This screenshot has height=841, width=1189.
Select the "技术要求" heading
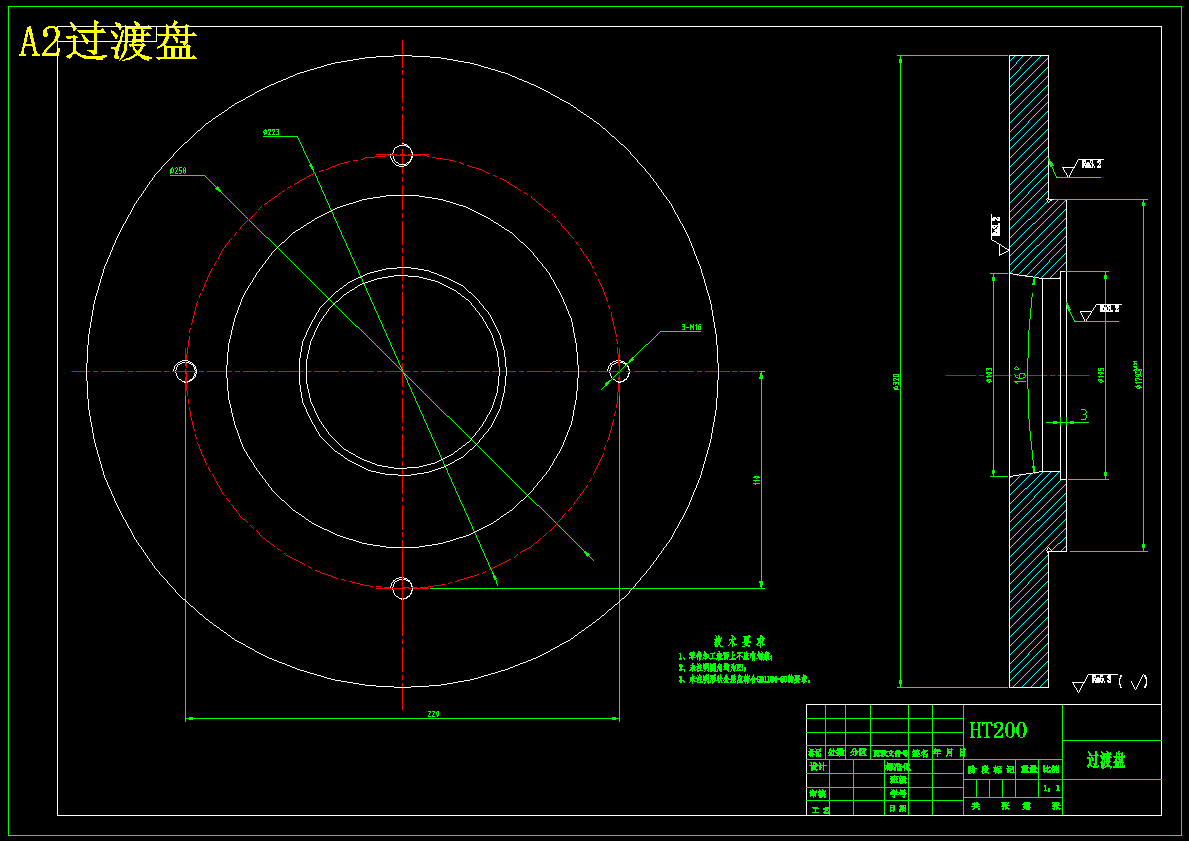(739, 642)
